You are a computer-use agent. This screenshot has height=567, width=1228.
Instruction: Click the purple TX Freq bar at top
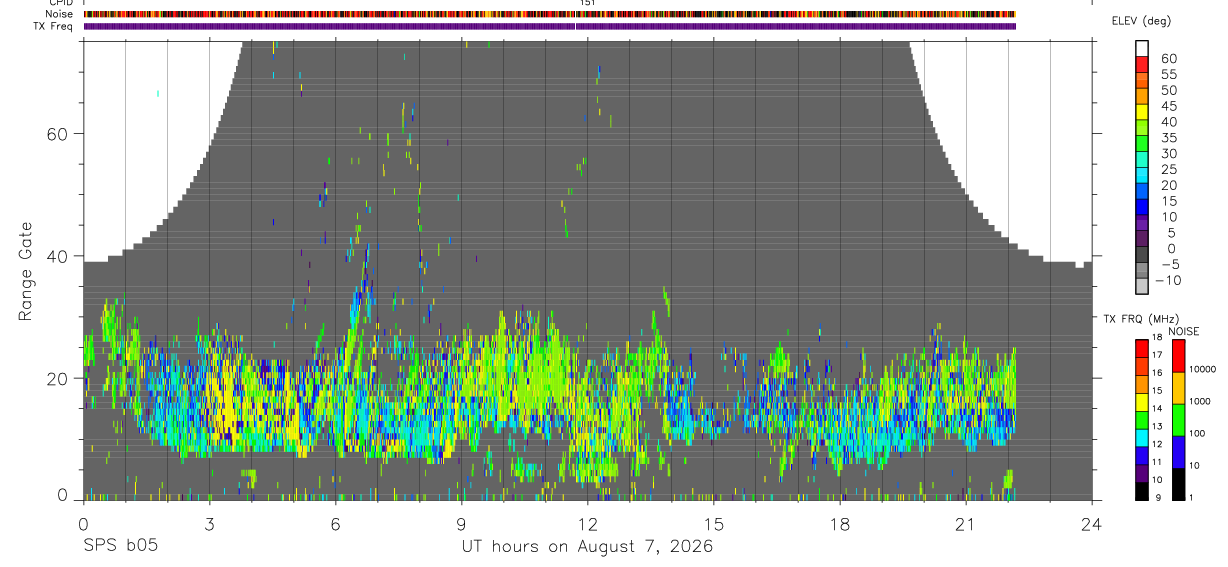coord(549,26)
